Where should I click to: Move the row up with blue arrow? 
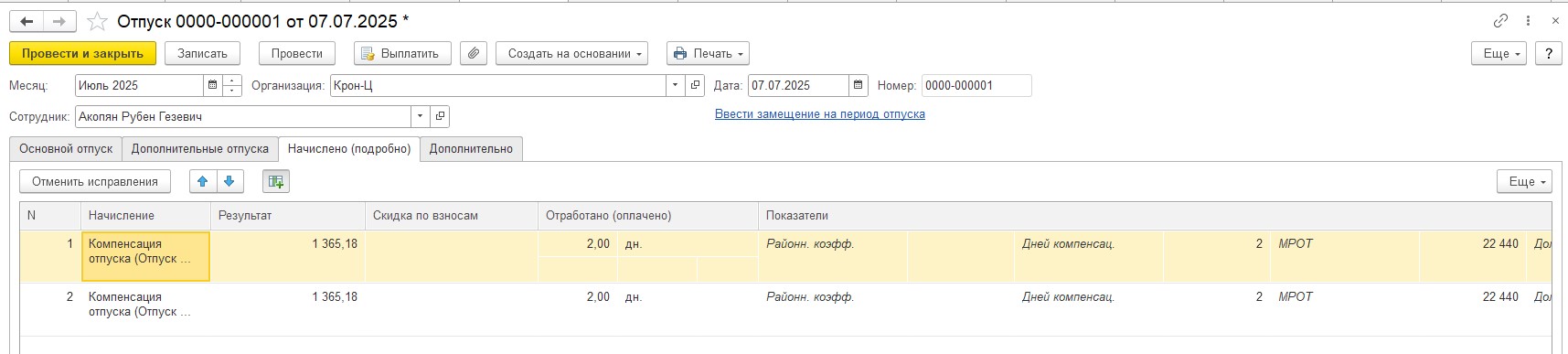(203, 181)
